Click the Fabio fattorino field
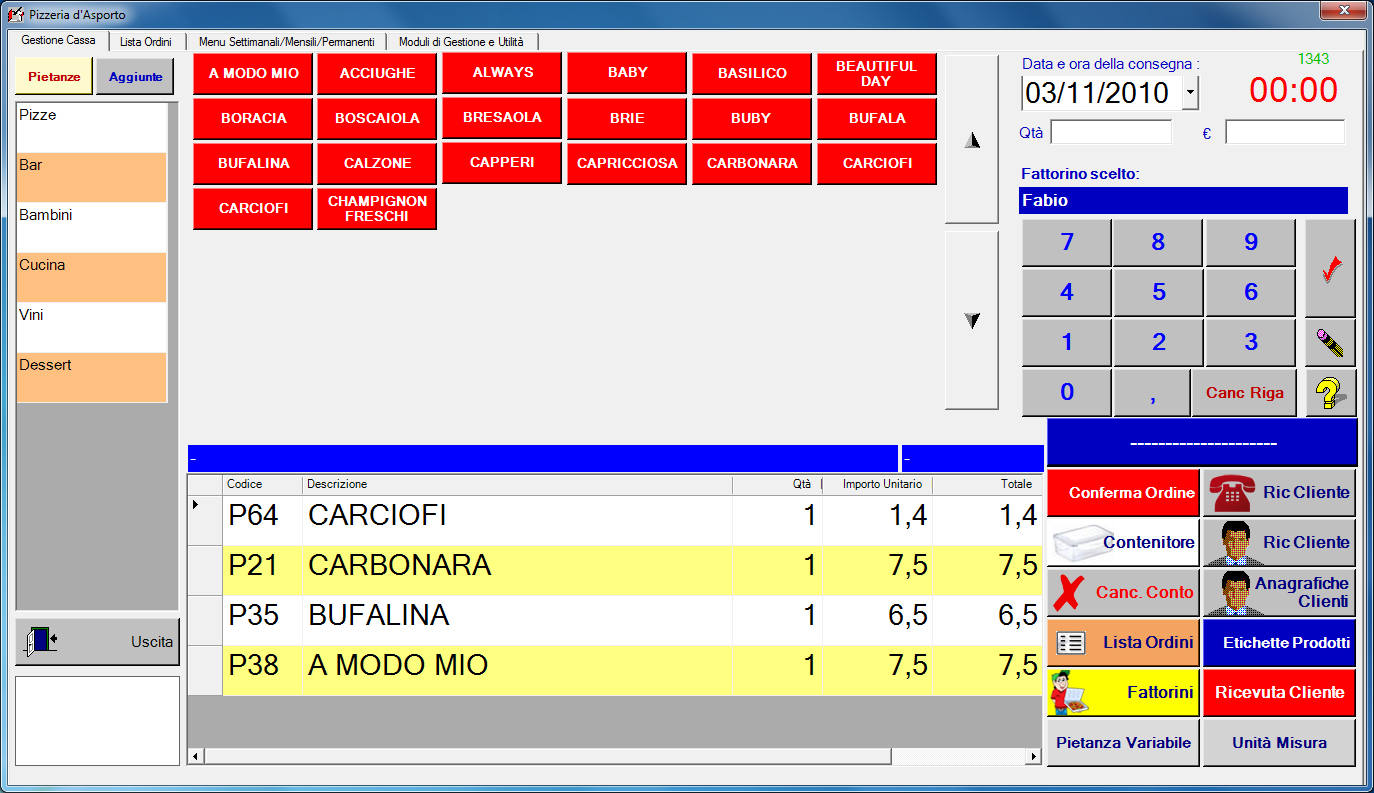Image resolution: width=1374 pixels, height=793 pixels. 1183,200
